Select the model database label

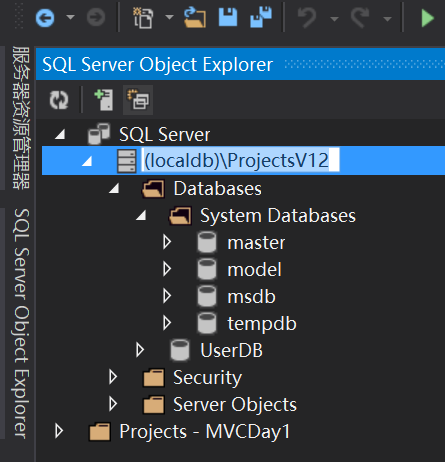pyautogui.click(x=254, y=270)
